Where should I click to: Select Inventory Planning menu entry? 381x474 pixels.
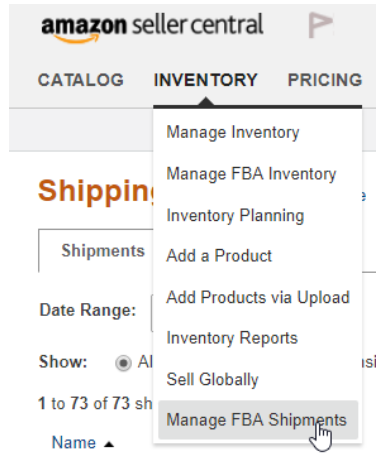[235, 215]
